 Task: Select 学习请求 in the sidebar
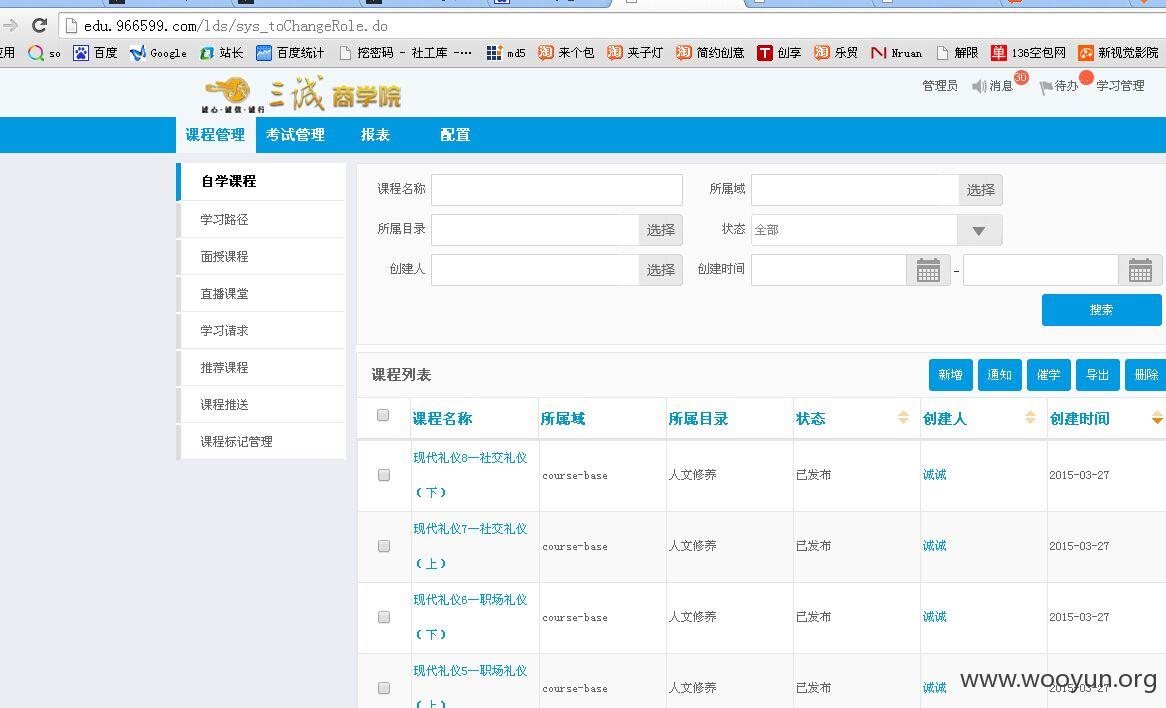click(261, 330)
